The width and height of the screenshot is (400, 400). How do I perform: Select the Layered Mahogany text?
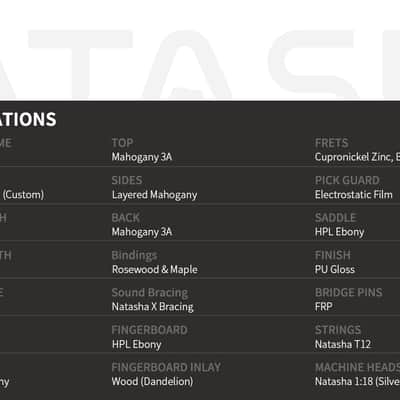click(x=154, y=195)
